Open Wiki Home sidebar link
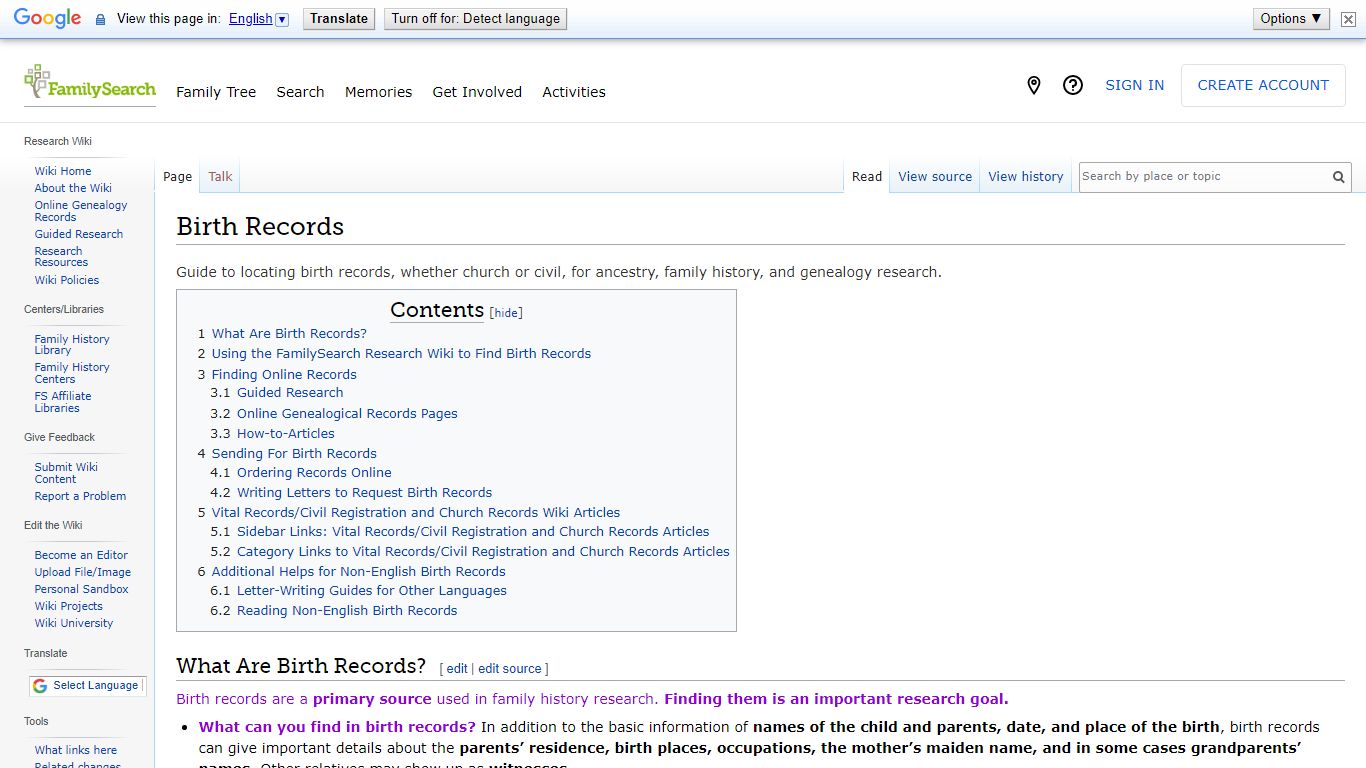1366x768 pixels. pyautogui.click(x=63, y=171)
